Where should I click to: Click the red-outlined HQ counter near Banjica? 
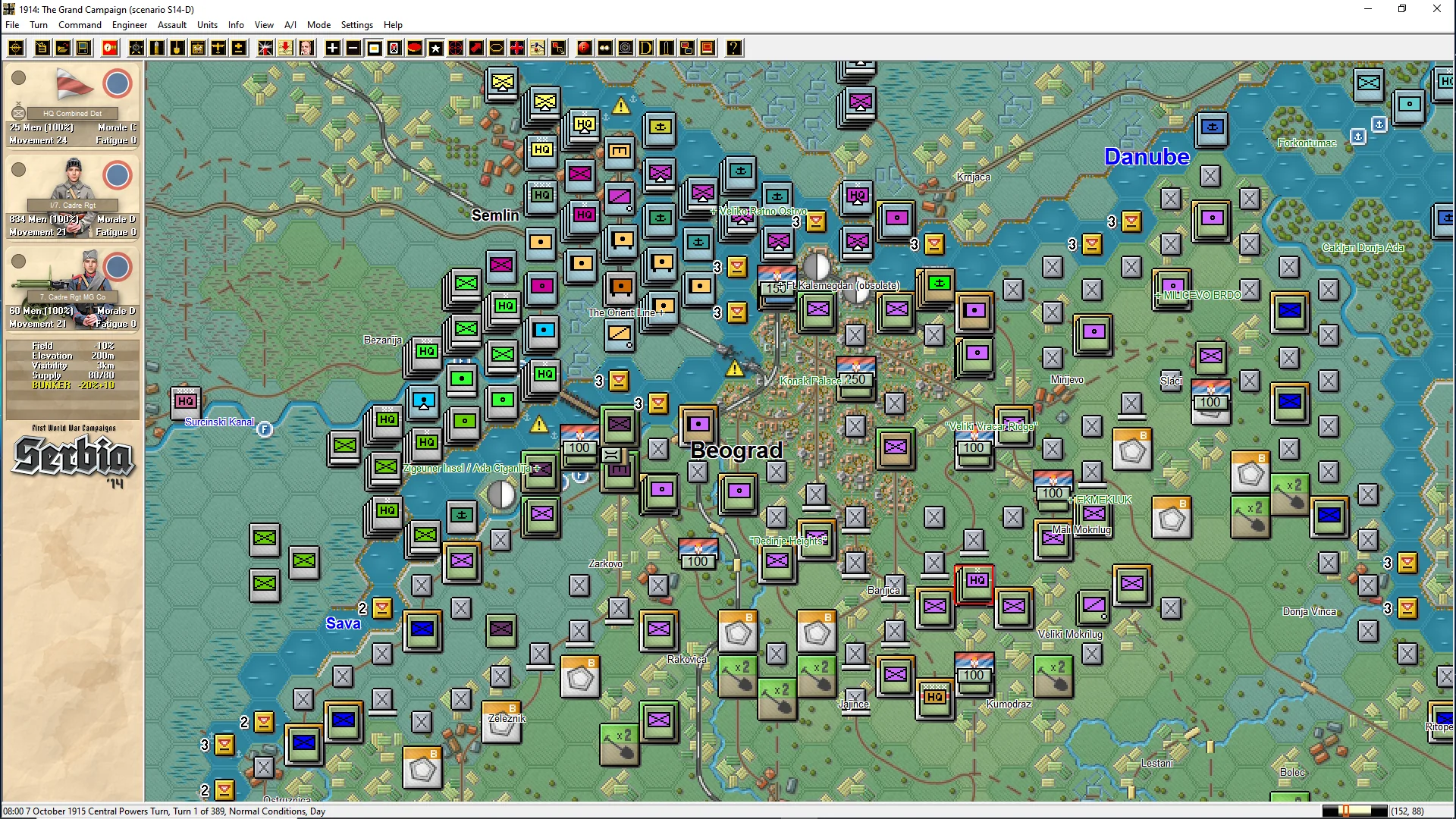[x=974, y=584]
